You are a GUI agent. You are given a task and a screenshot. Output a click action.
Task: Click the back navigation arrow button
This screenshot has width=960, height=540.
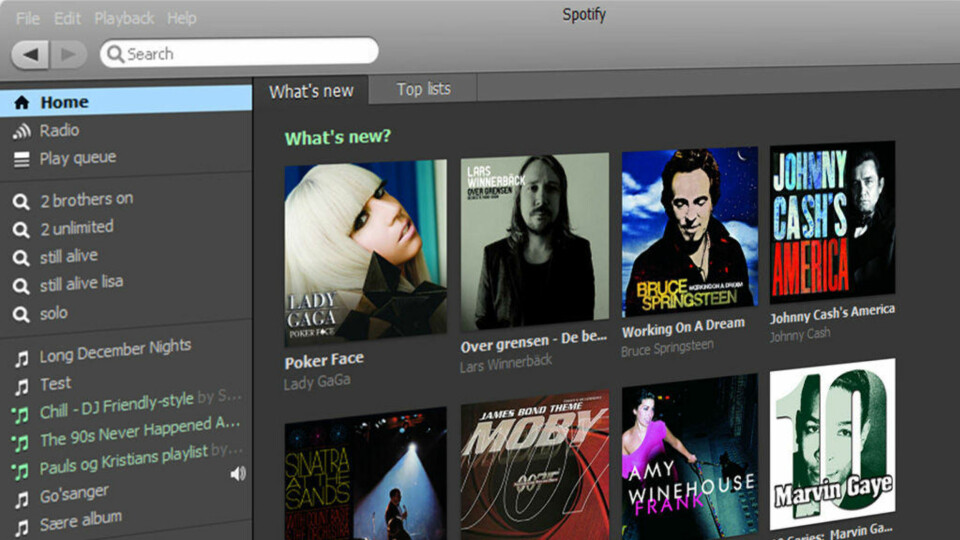coord(30,54)
